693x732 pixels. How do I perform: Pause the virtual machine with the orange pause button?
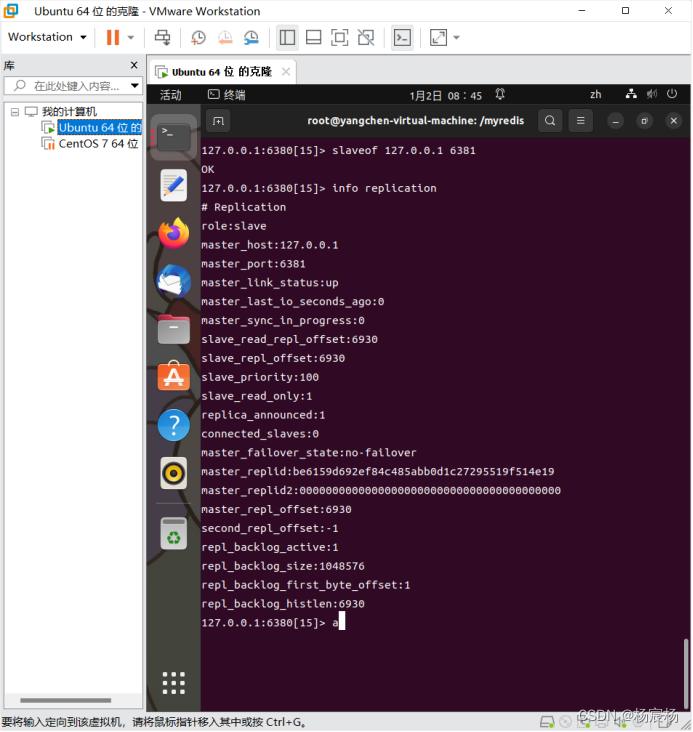(x=113, y=37)
